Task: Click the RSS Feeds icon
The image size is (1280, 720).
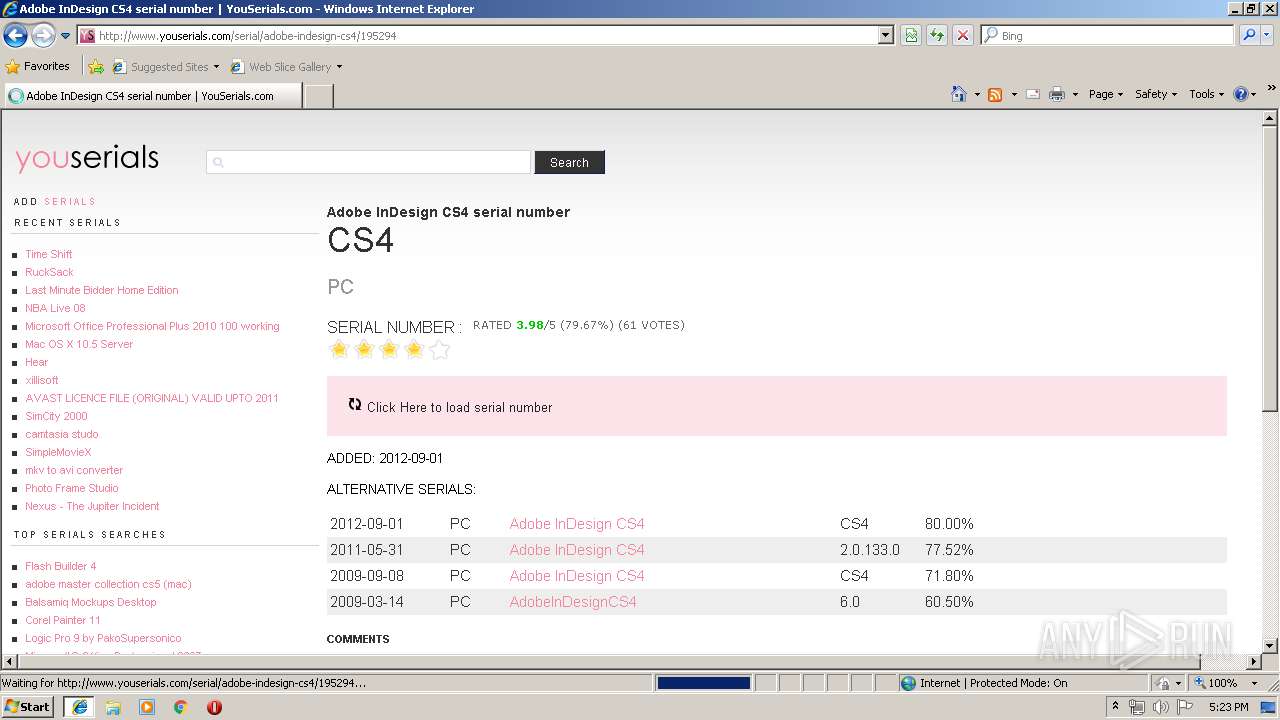Action: click(995, 94)
